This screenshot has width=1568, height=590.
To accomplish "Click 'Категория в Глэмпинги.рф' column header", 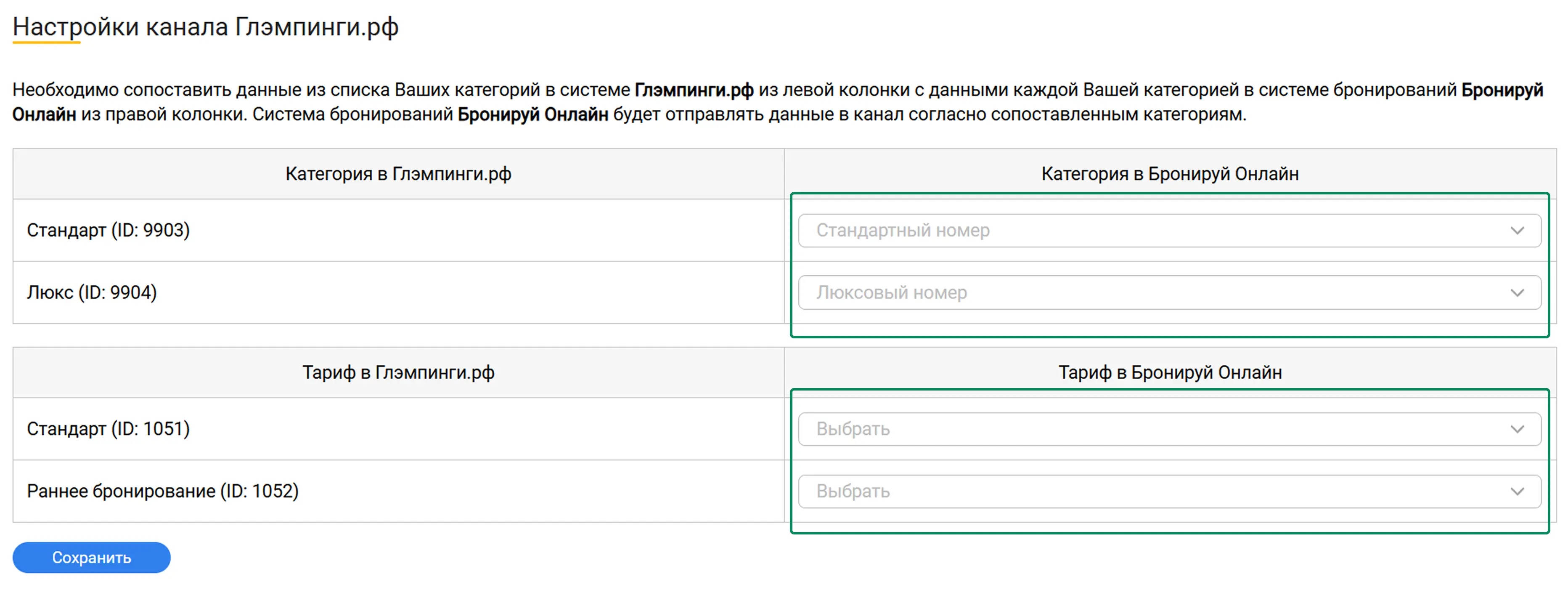I will click(x=398, y=174).
